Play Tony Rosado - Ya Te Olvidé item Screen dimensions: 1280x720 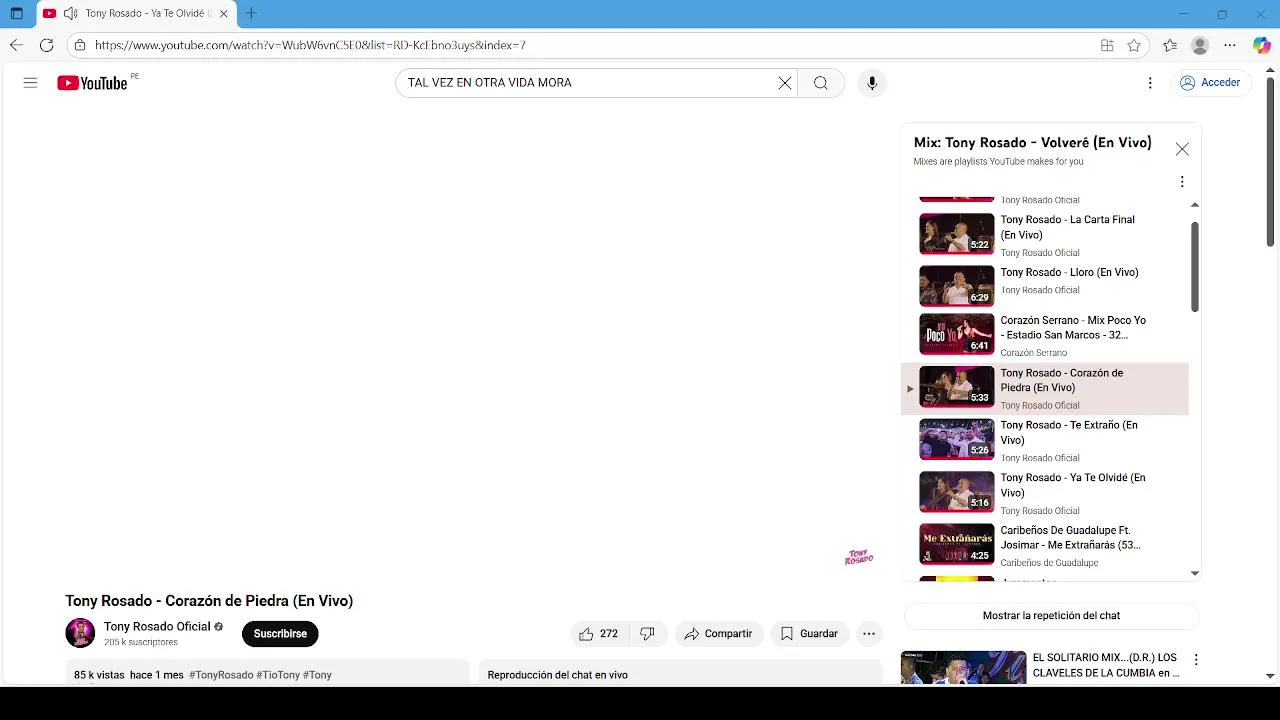tap(1045, 493)
